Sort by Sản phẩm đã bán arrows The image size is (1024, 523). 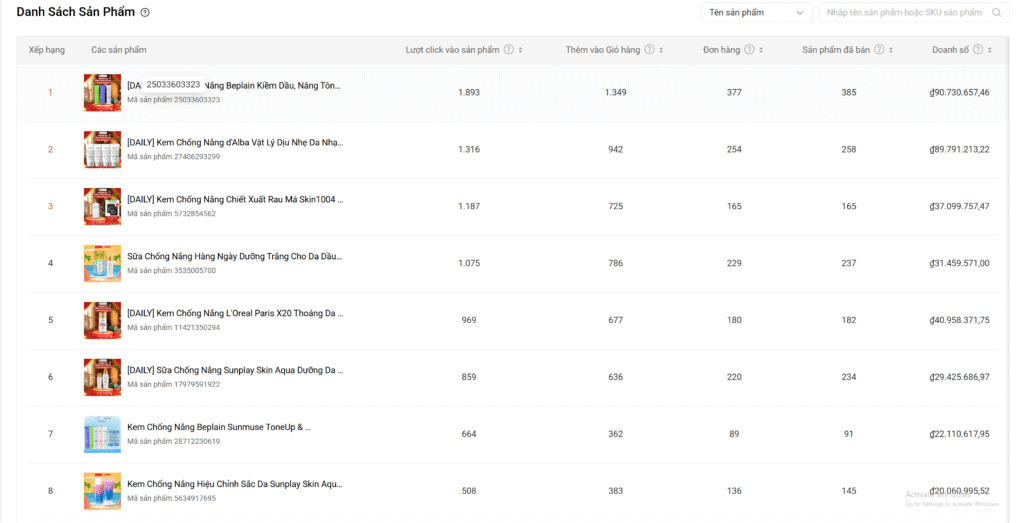click(890, 50)
